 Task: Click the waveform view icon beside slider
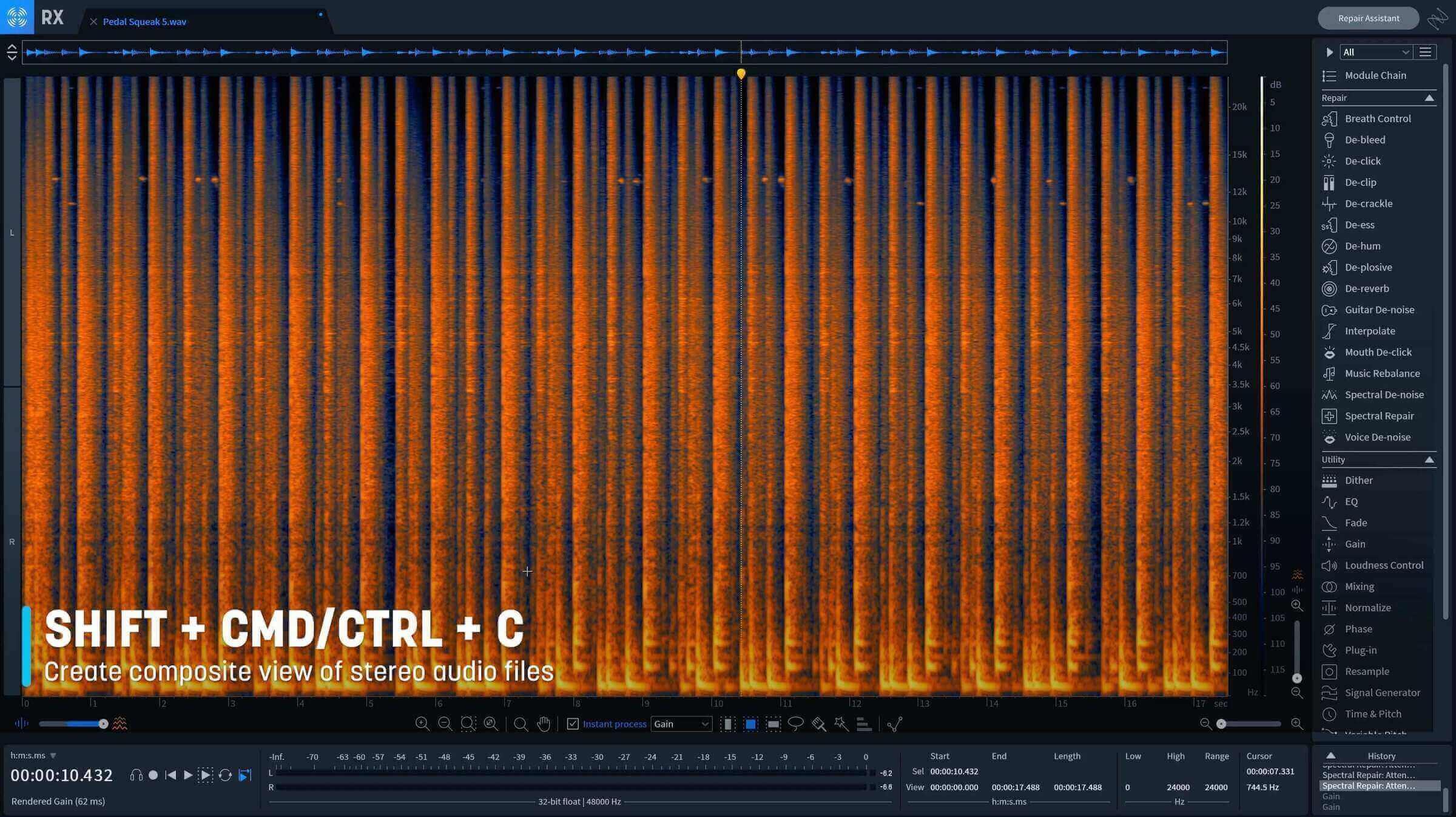click(21, 724)
